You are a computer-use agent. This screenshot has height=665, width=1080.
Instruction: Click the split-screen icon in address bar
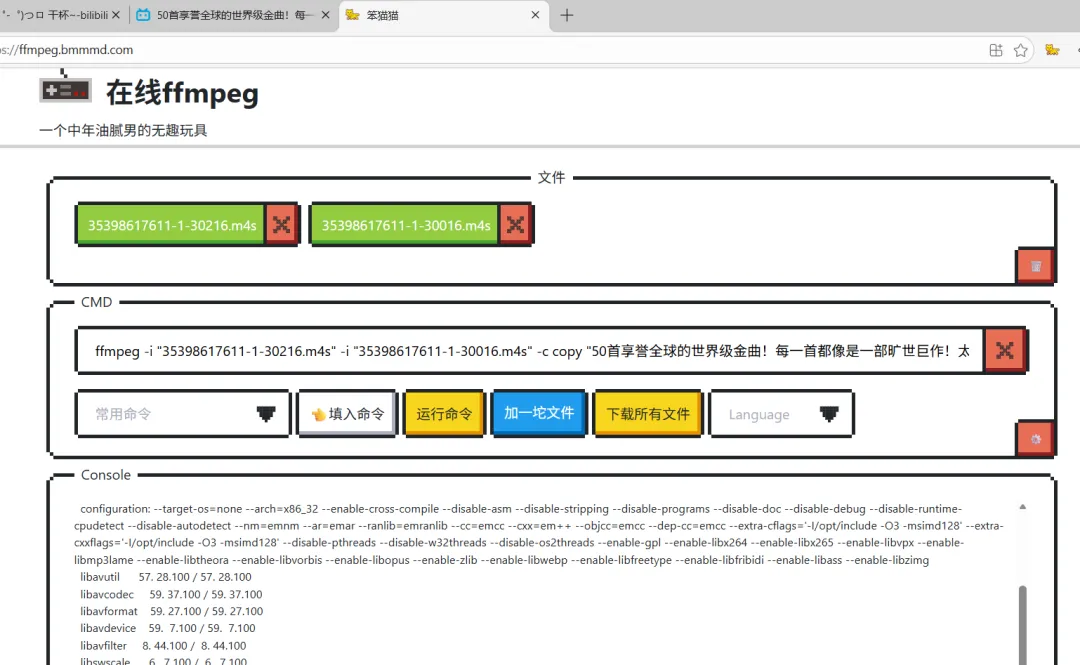point(996,50)
